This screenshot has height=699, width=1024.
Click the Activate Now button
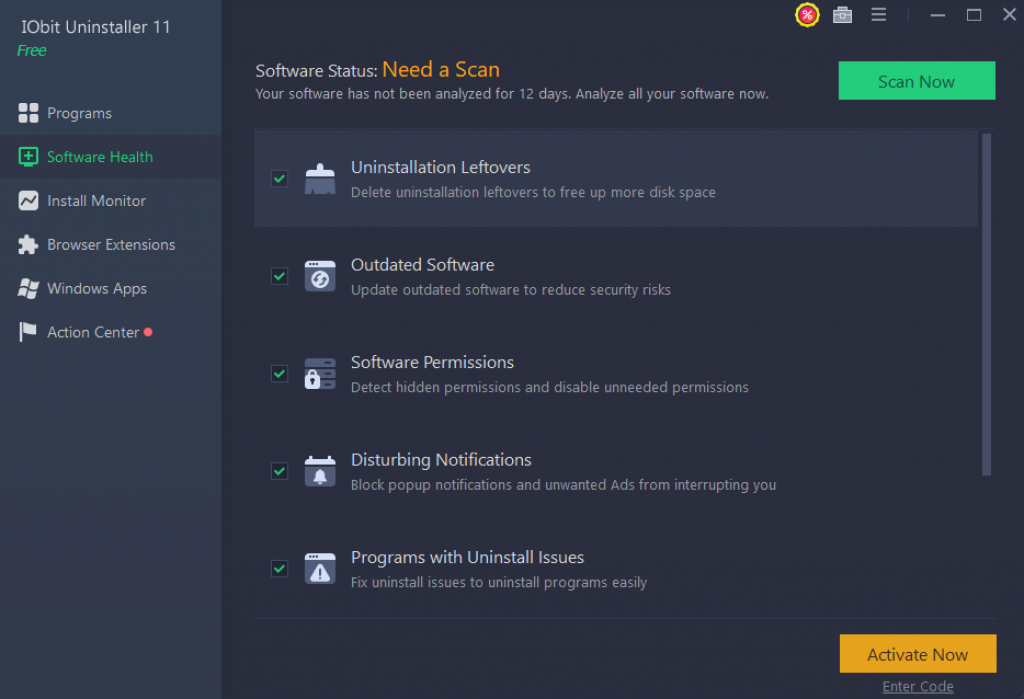click(917, 654)
